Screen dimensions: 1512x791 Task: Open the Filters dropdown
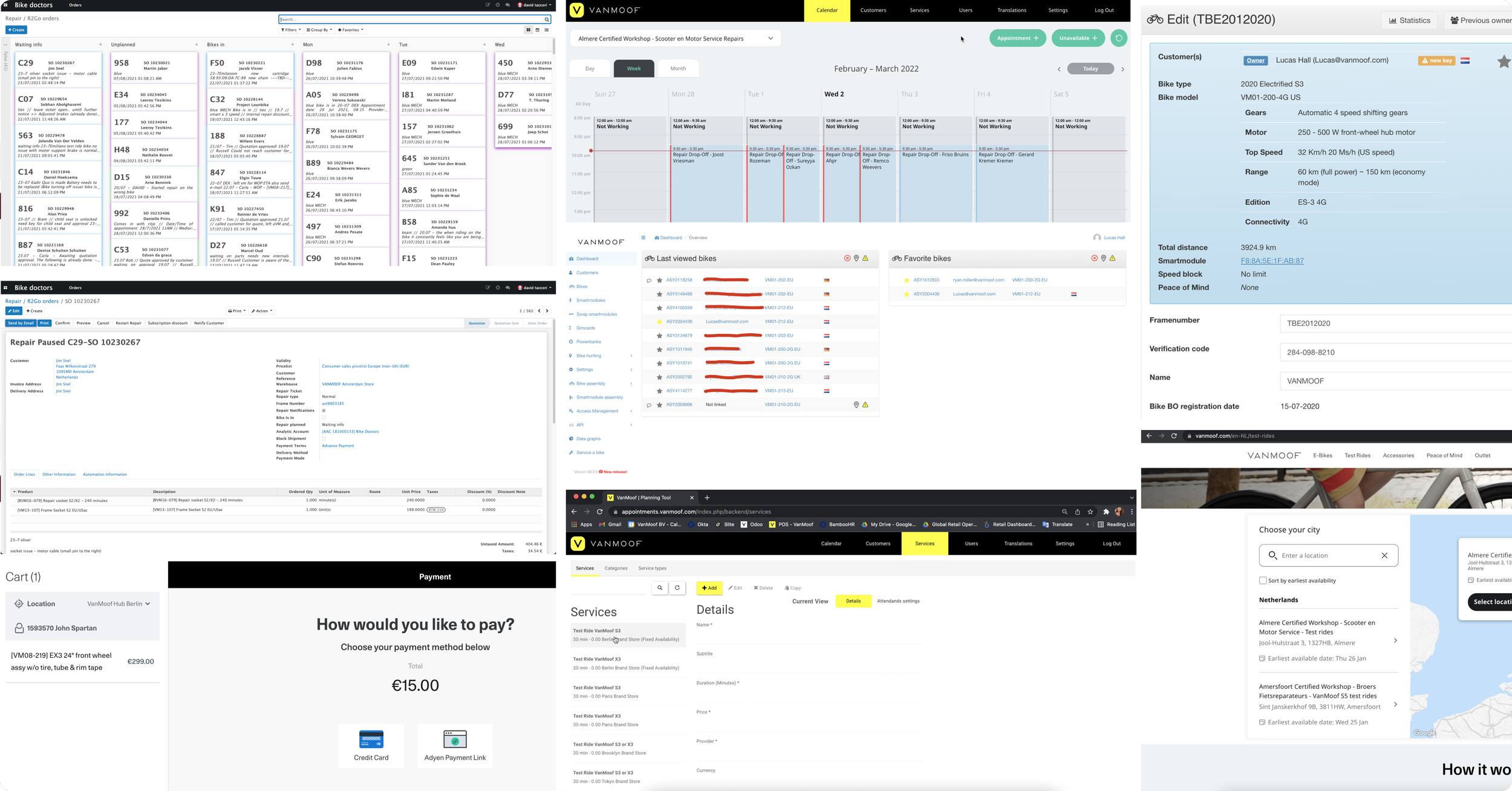pyautogui.click(x=291, y=30)
